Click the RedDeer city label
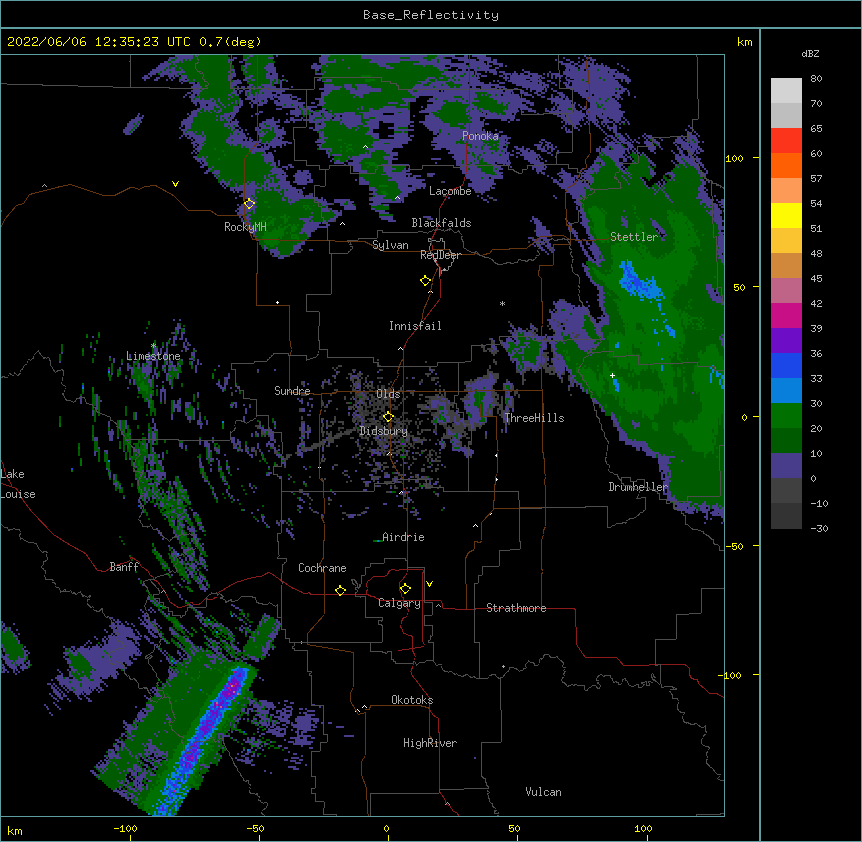Viewport: 862px width, 842px height. click(x=440, y=255)
